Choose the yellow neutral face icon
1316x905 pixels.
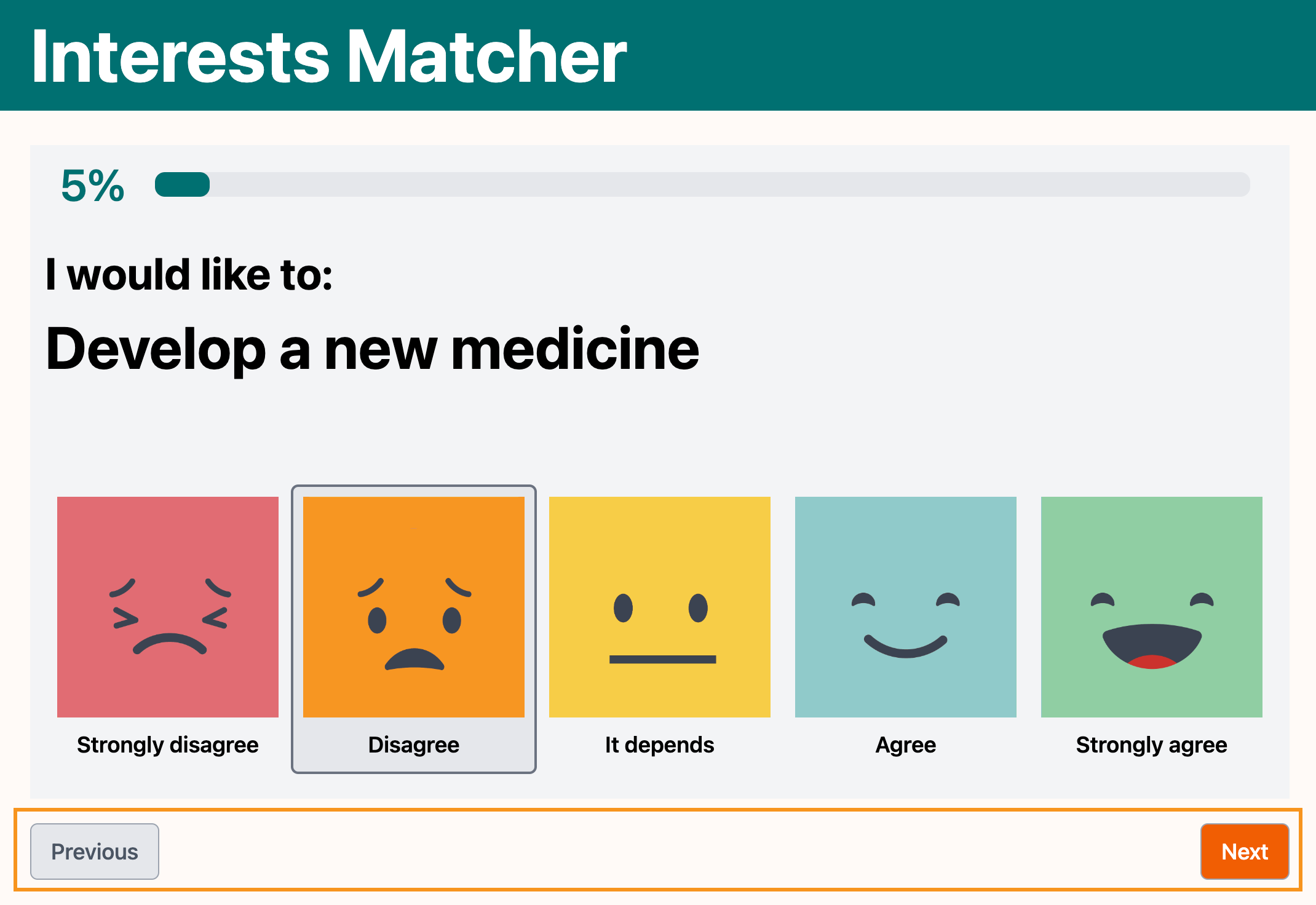point(659,607)
